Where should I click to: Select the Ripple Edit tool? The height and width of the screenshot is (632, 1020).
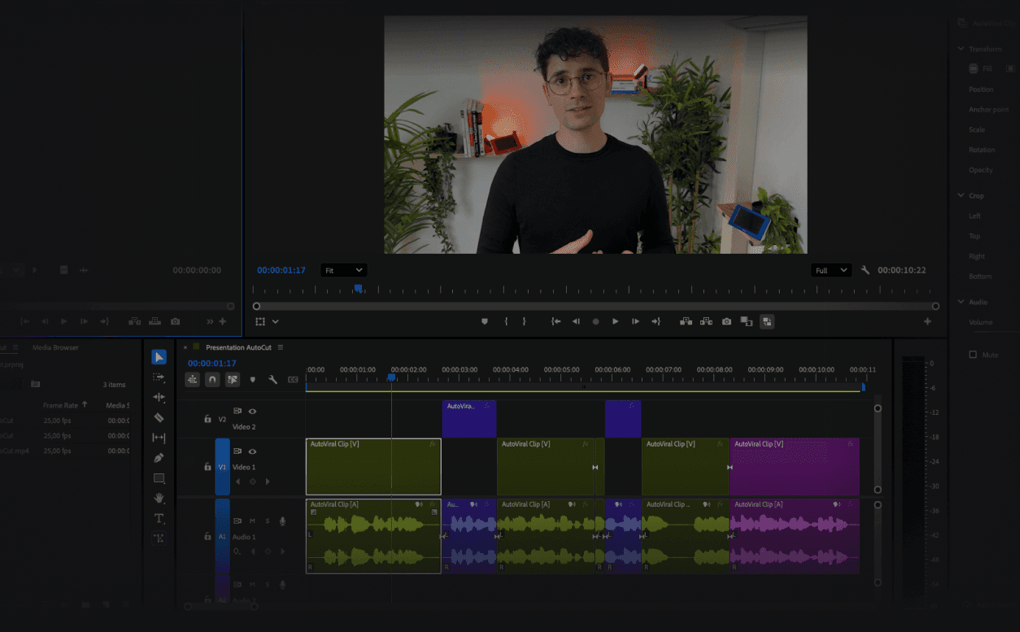(159, 397)
